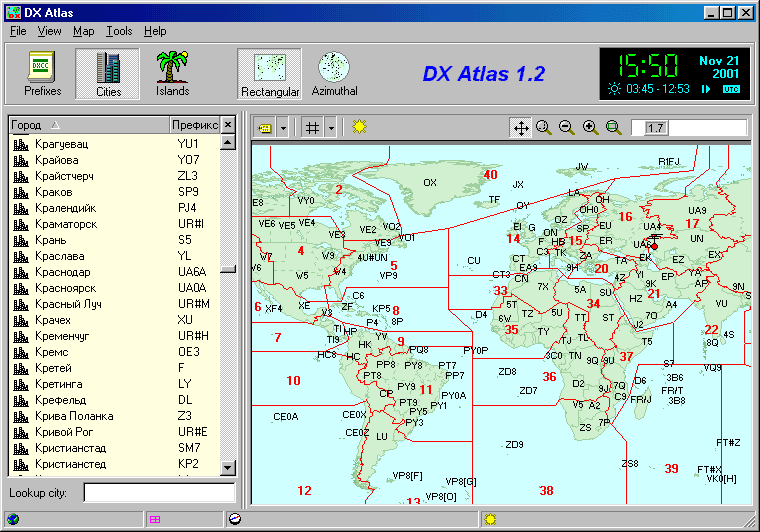
Task: Click the zoom to fit magnifier
Action: click(x=613, y=127)
